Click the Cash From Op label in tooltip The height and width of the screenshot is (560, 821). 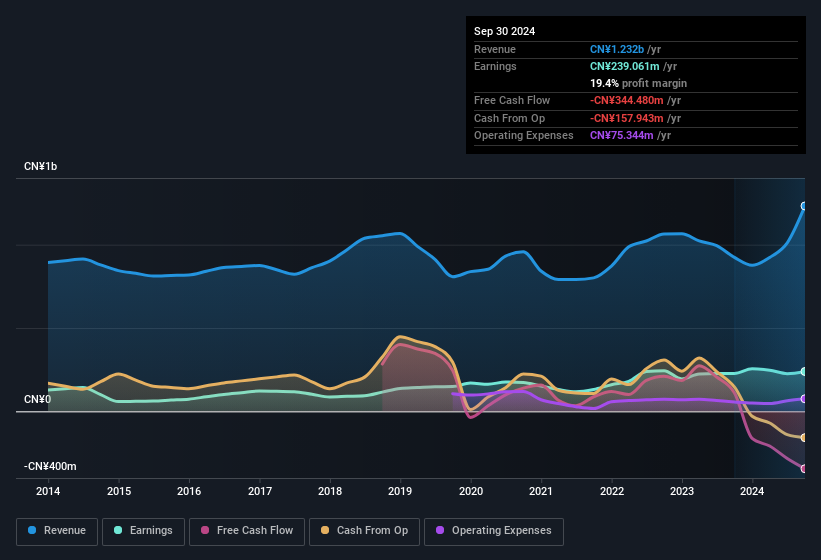tap(509, 118)
